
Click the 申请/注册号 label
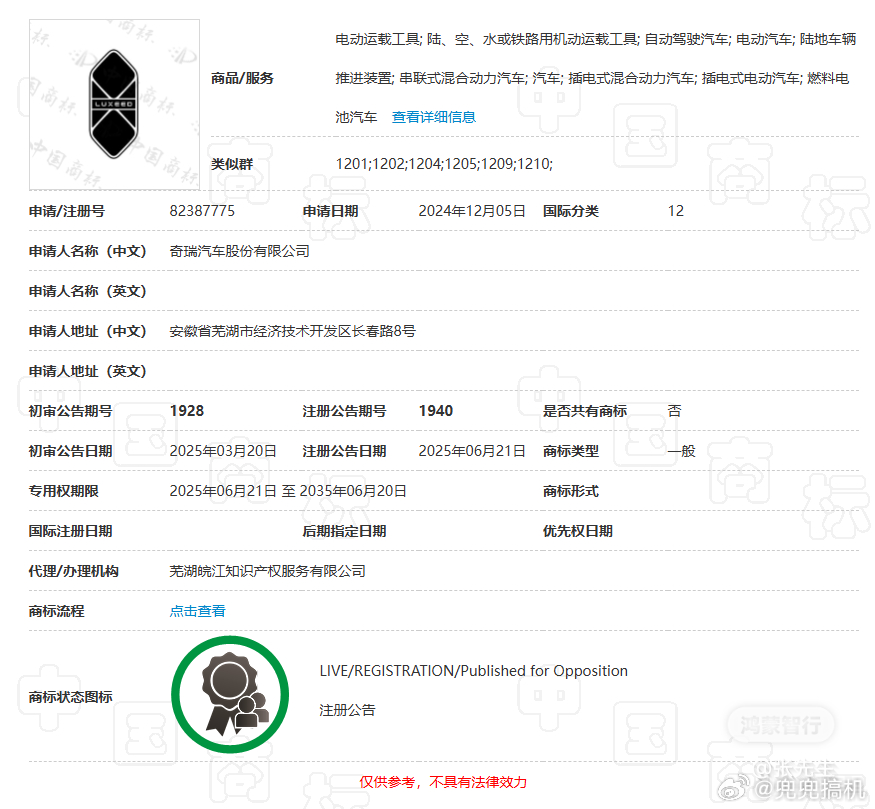67,211
